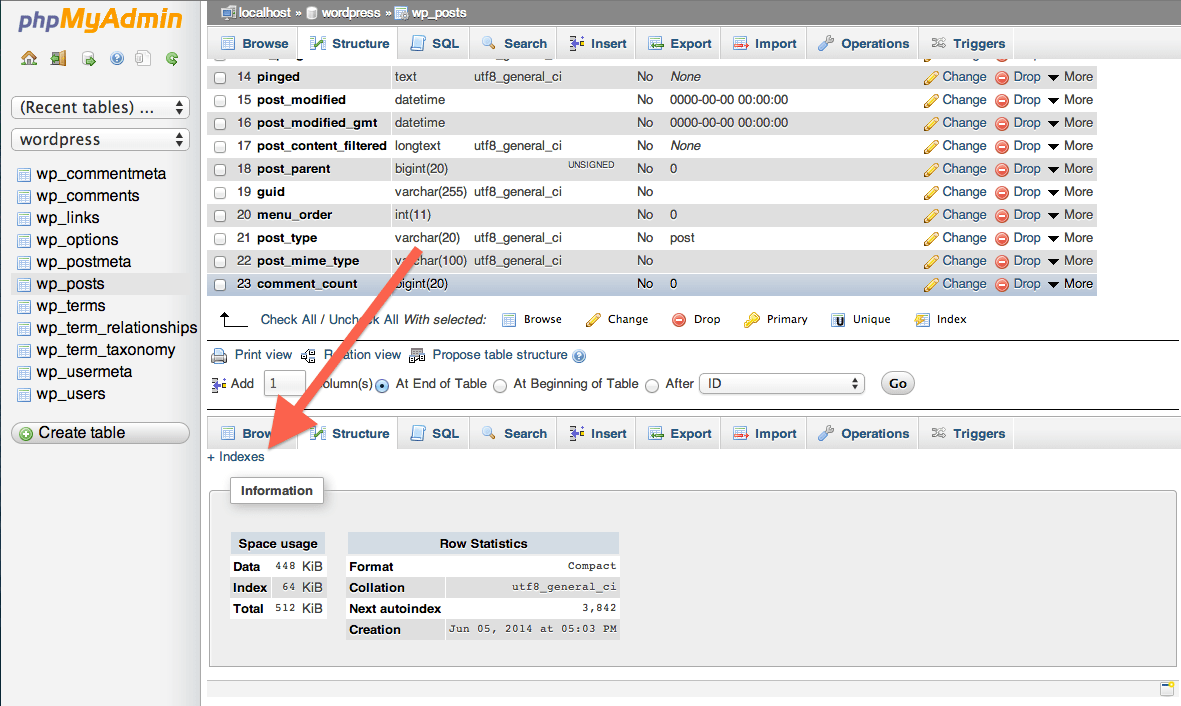Expand More menu for menu_order row
The image size is (1181, 706).
tap(1070, 215)
